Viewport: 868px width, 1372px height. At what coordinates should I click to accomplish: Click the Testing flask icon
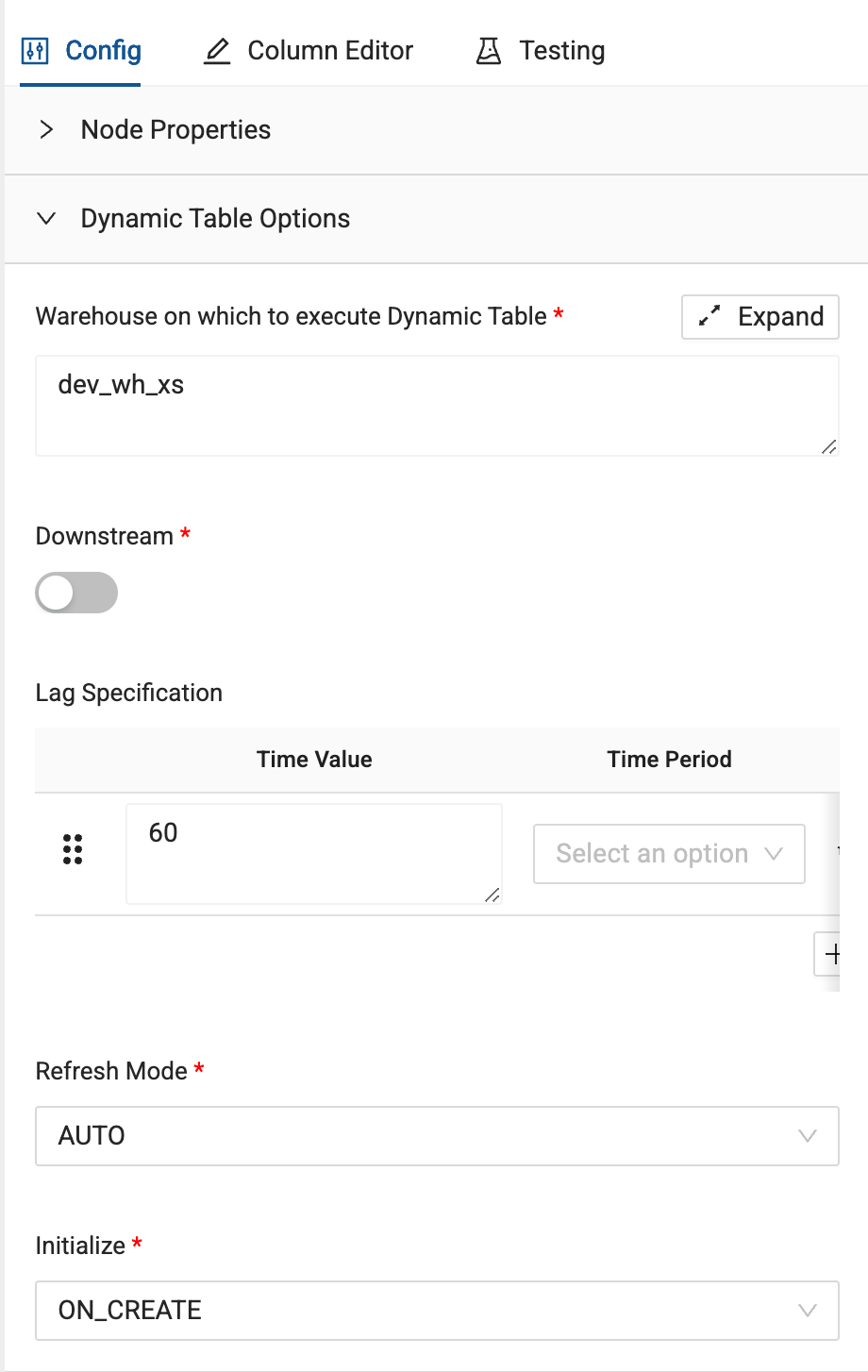[488, 51]
